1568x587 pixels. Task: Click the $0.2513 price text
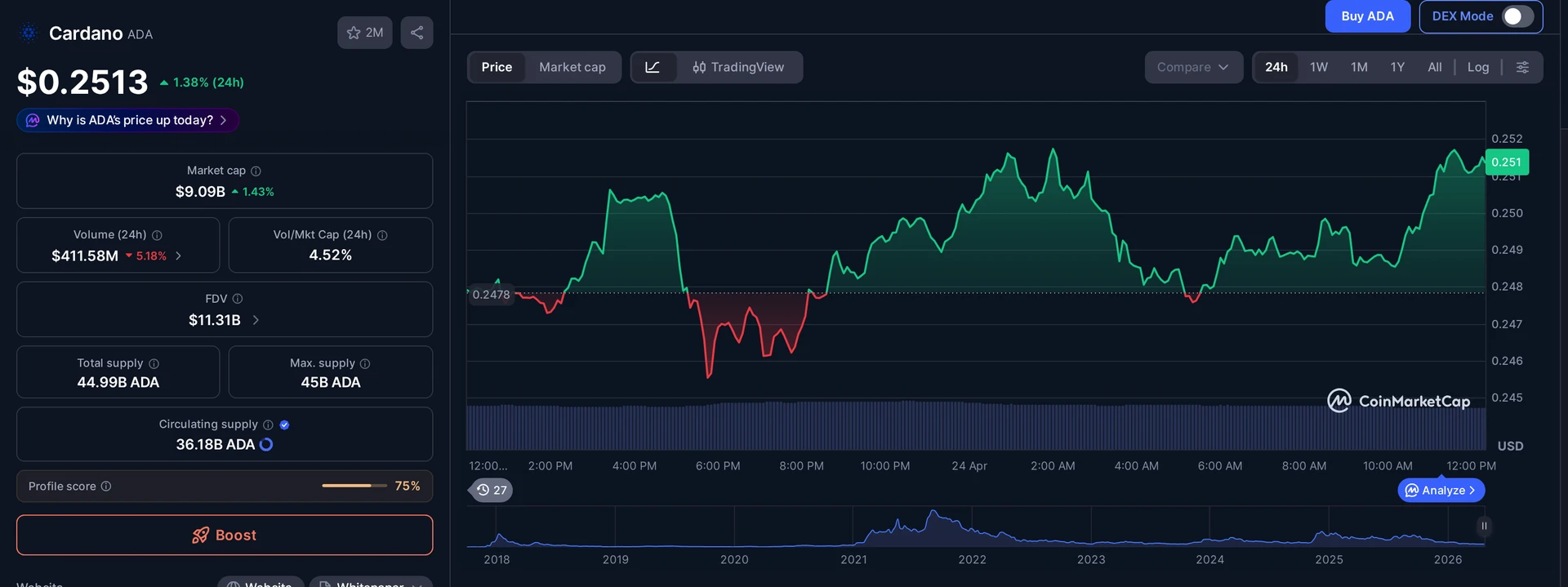pyautogui.click(x=82, y=82)
